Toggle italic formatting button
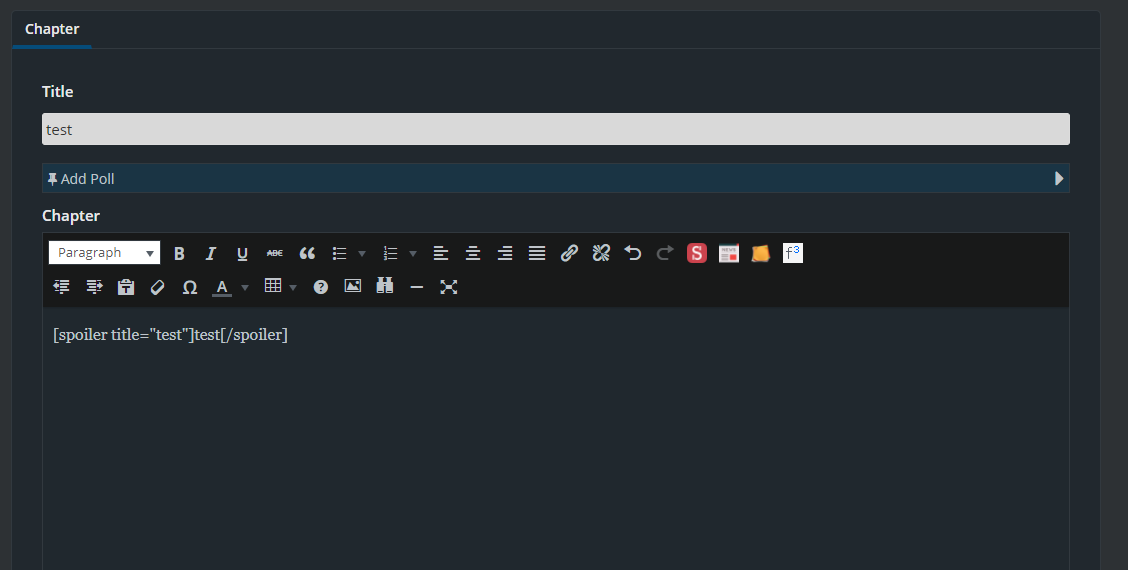Screen dimensions: 1128x570 click(x=211, y=254)
